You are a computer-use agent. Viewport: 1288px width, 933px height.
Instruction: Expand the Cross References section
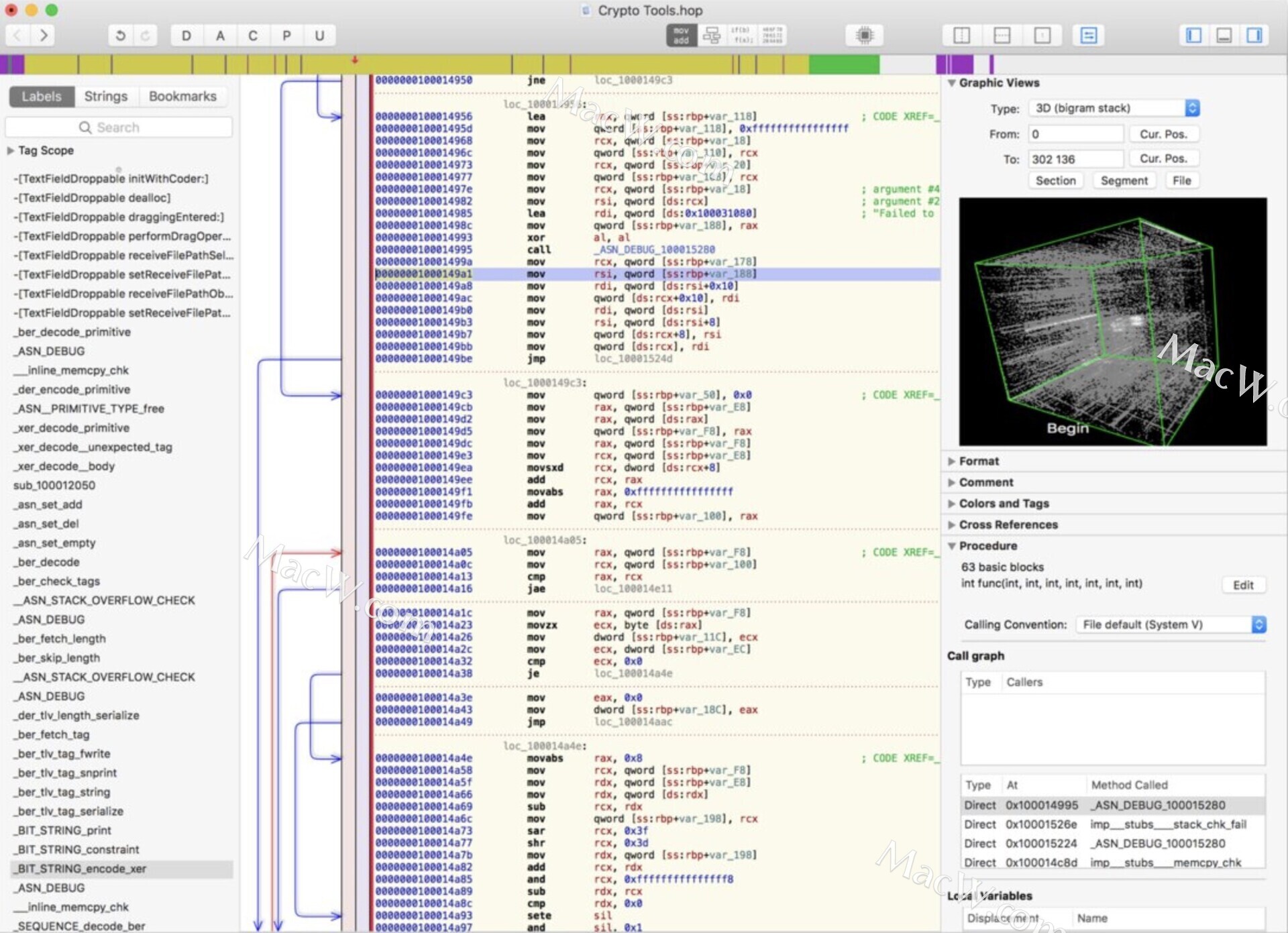click(x=951, y=525)
